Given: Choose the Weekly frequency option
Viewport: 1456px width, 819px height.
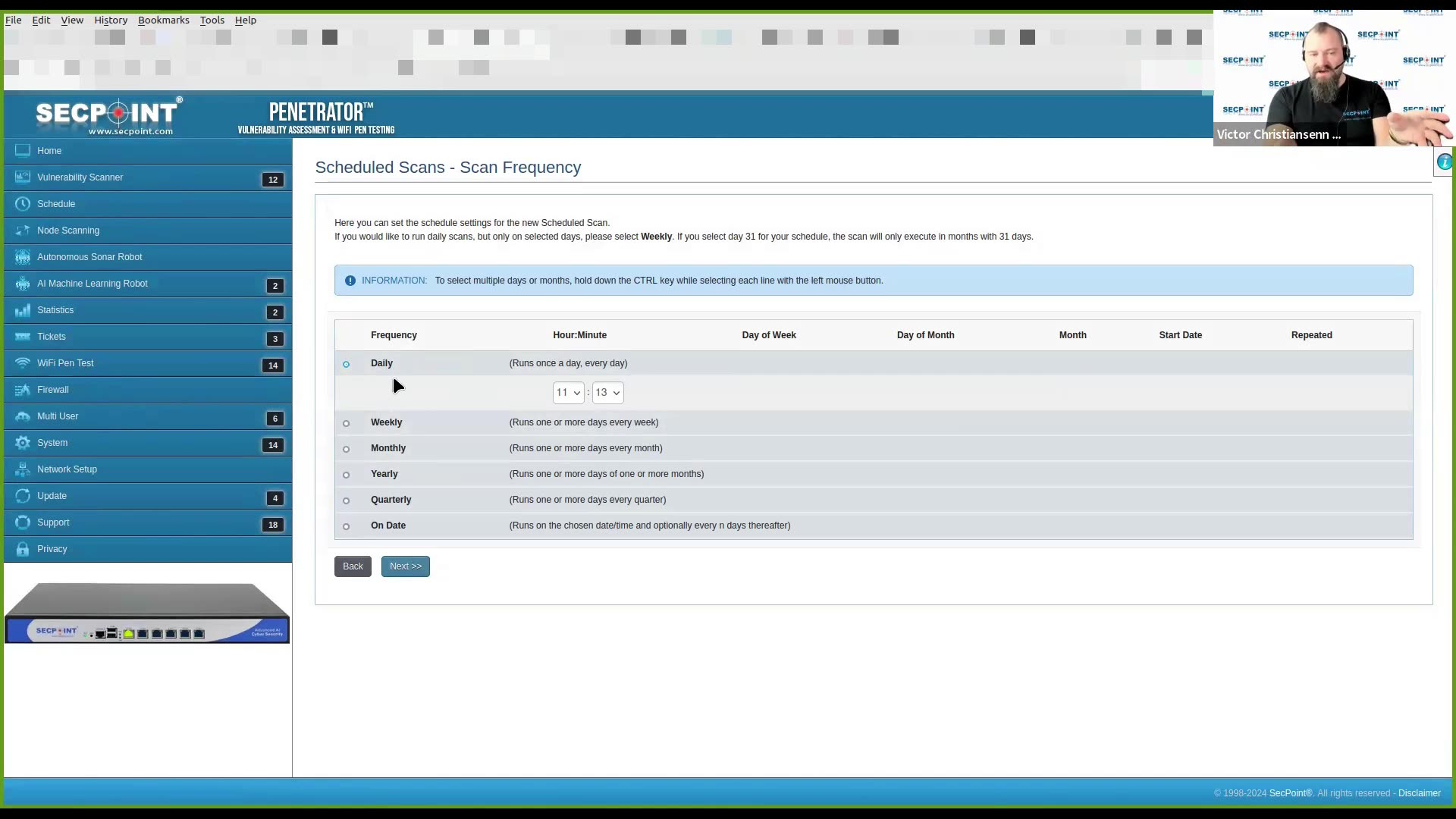Looking at the screenshot, I should click(347, 423).
